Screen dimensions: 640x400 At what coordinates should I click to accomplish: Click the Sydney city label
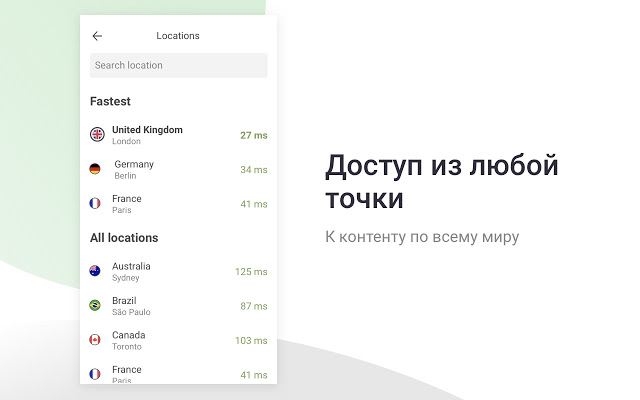[126, 278]
